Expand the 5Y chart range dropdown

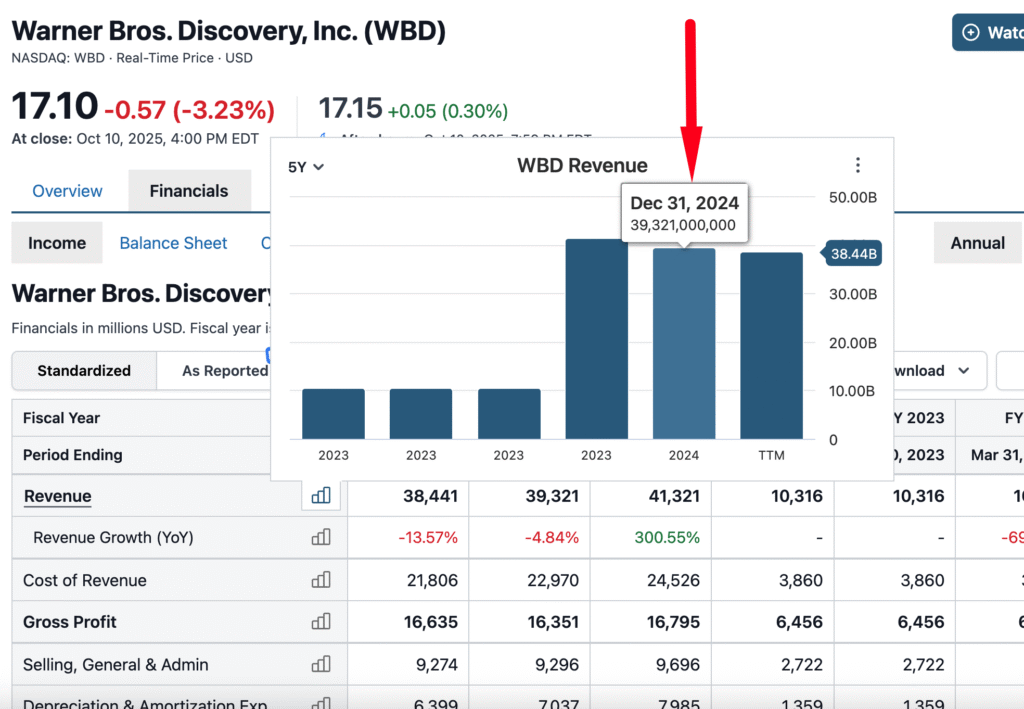coord(306,167)
